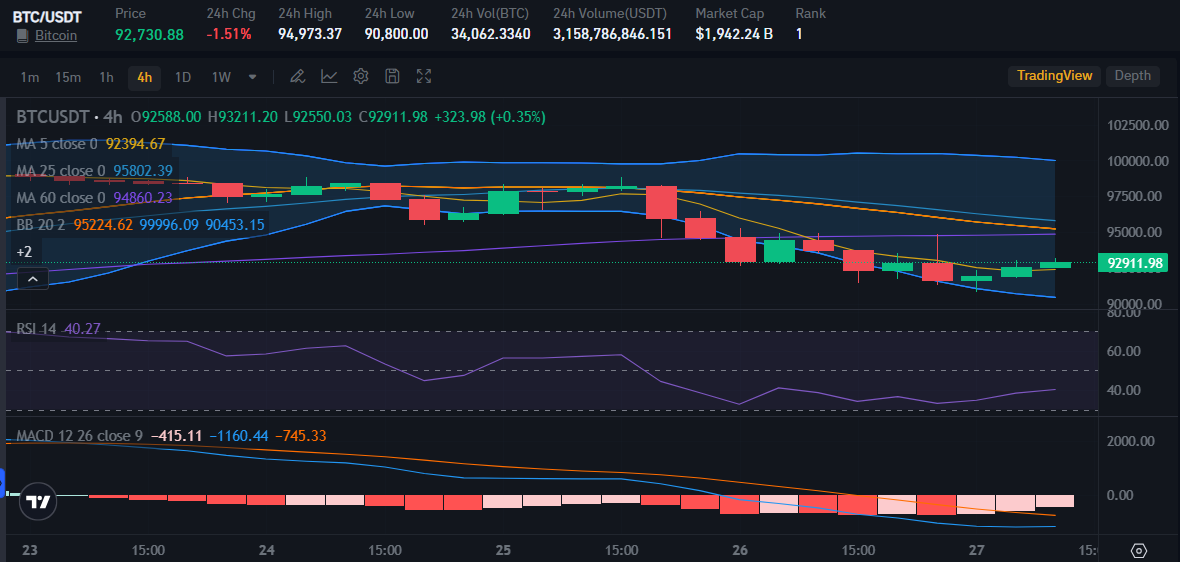The image size is (1180, 562).
Task: Select the MA 5 close indicator legend
Action: pyautogui.click(x=57, y=144)
